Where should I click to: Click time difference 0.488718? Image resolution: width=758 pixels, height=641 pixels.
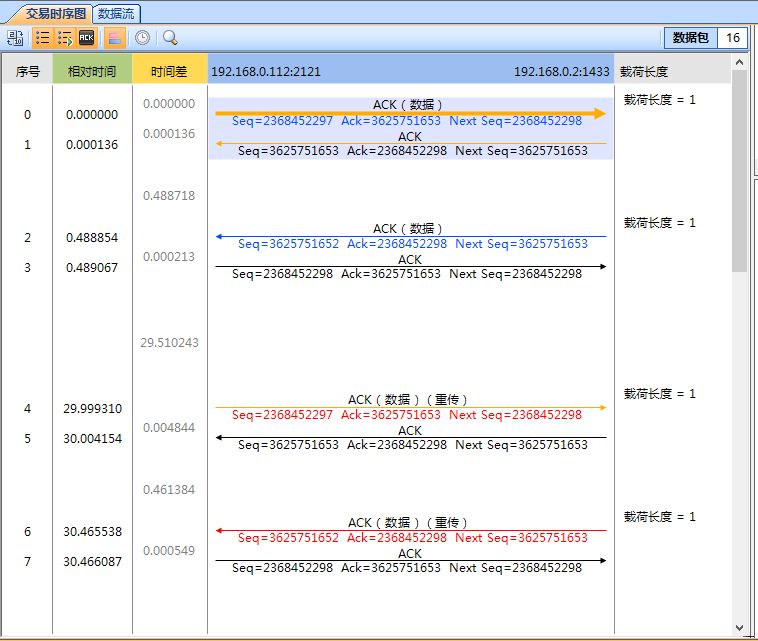[x=169, y=195]
